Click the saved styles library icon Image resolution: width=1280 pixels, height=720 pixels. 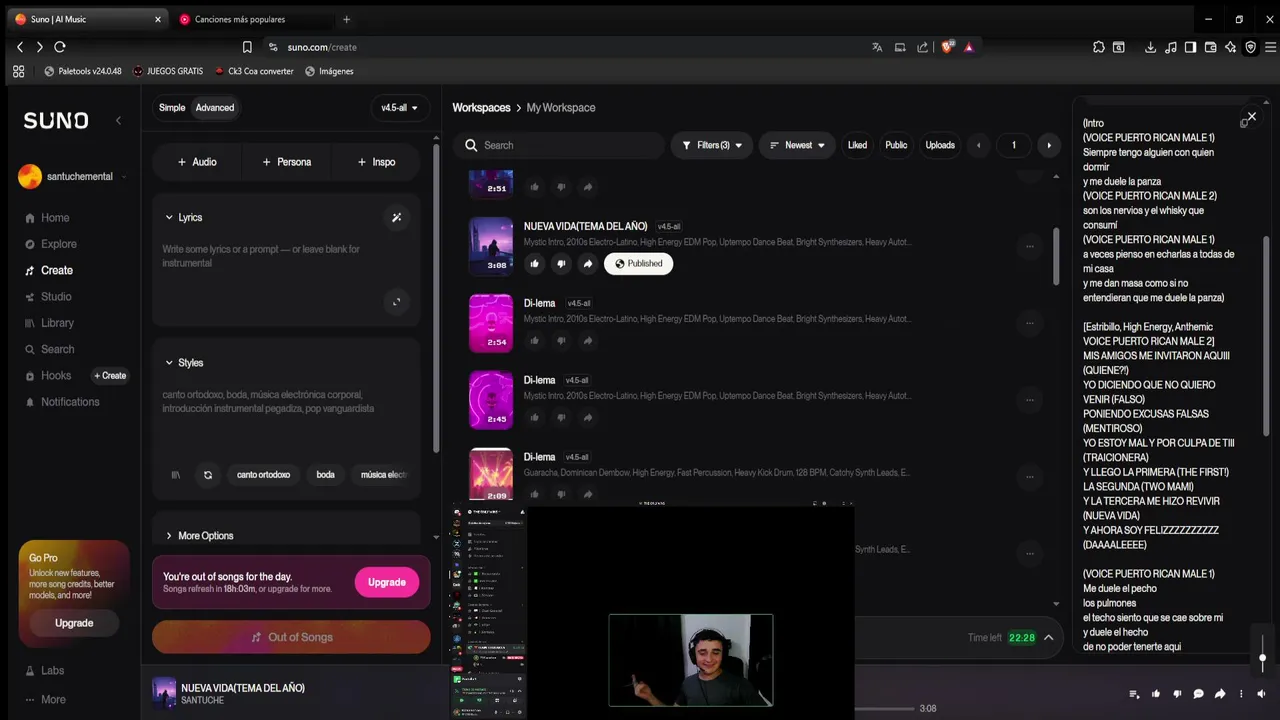click(x=176, y=475)
